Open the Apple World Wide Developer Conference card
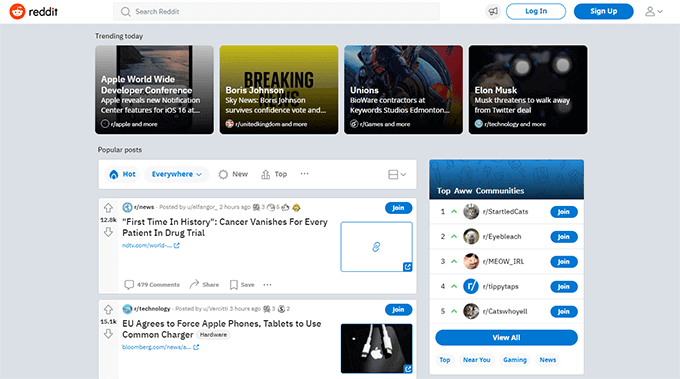Viewport: 680px width, 379px height. [x=154, y=90]
